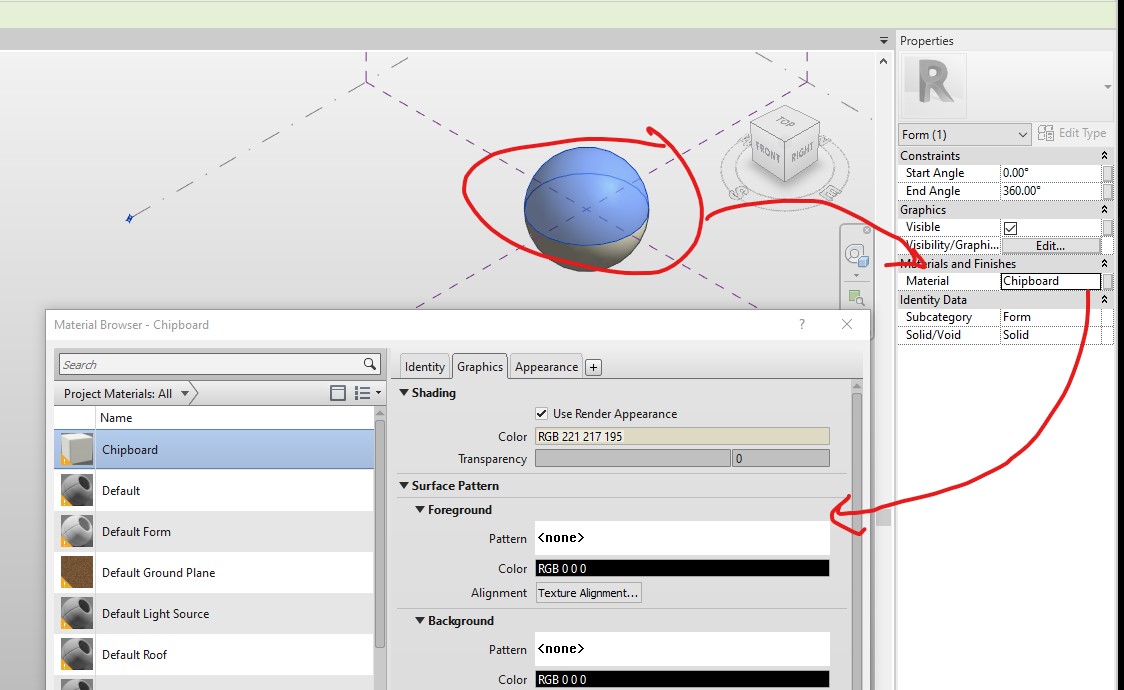Select the Zoom Region icon on navigation bar

857,296
